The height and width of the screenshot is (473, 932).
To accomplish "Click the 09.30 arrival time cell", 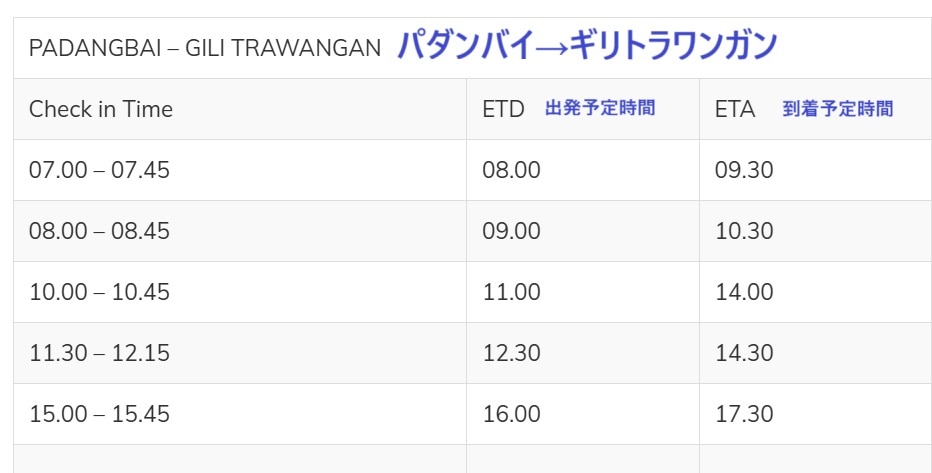I will (744, 170).
